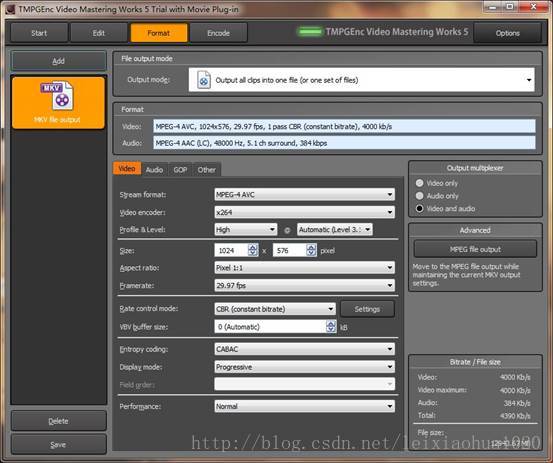Select the Video only radio button
The width and height of the screenshot is (553, 463).
coord(419,183)
